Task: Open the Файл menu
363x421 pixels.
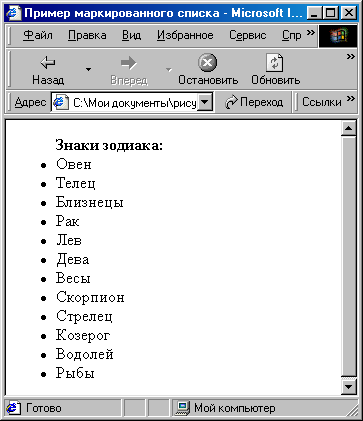Action: pyautogui.click(x=38, y=35)
